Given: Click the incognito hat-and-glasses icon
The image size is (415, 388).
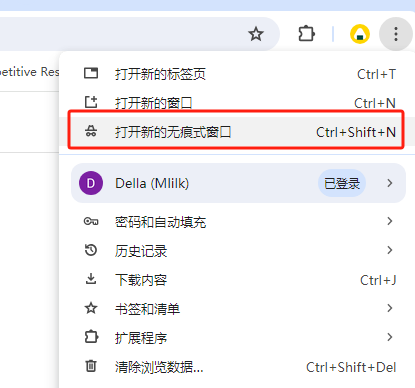Looking at the screenshot, I should point(91,131).
